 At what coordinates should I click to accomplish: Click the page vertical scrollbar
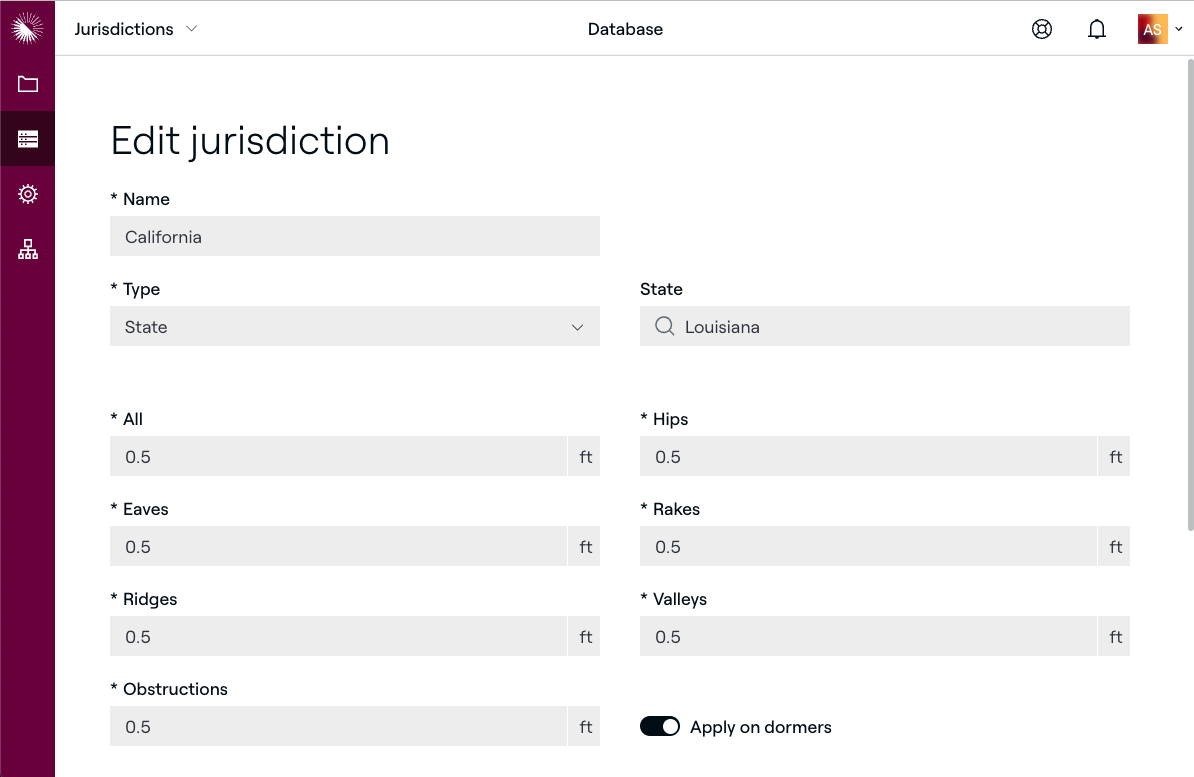click(1188, 300)
